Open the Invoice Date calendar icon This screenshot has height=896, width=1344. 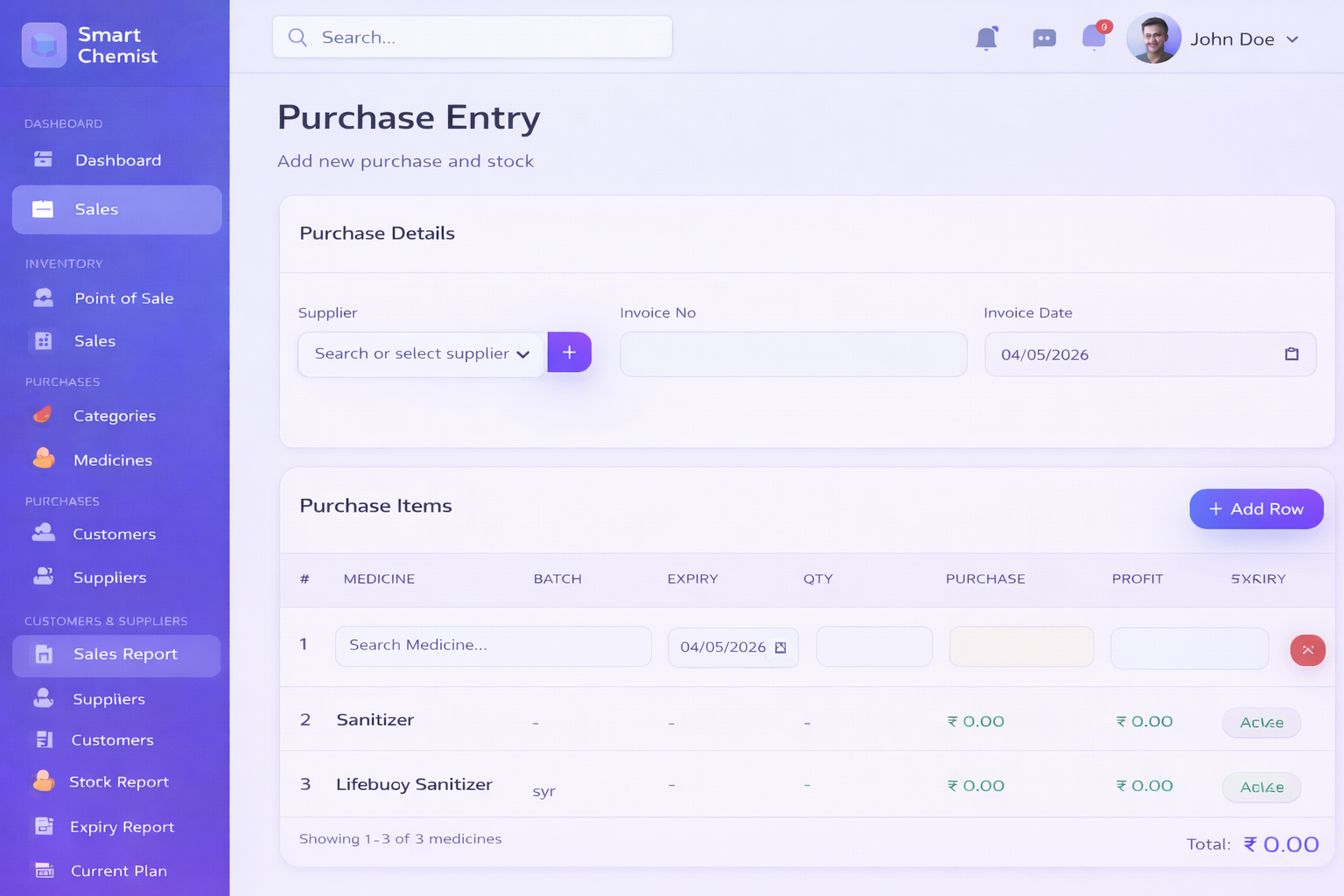1291,354
